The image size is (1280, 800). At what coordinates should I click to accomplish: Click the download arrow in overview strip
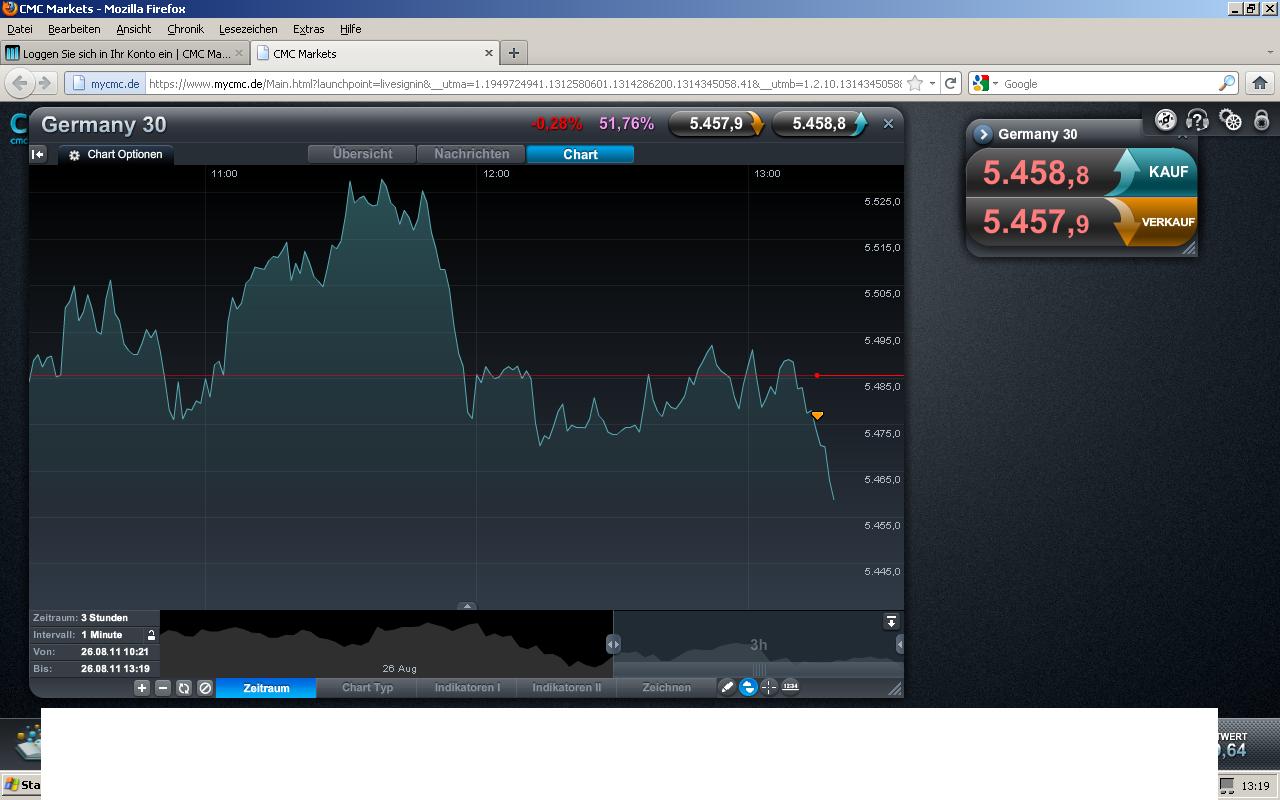pyautogui.click(x=891, y=621)
